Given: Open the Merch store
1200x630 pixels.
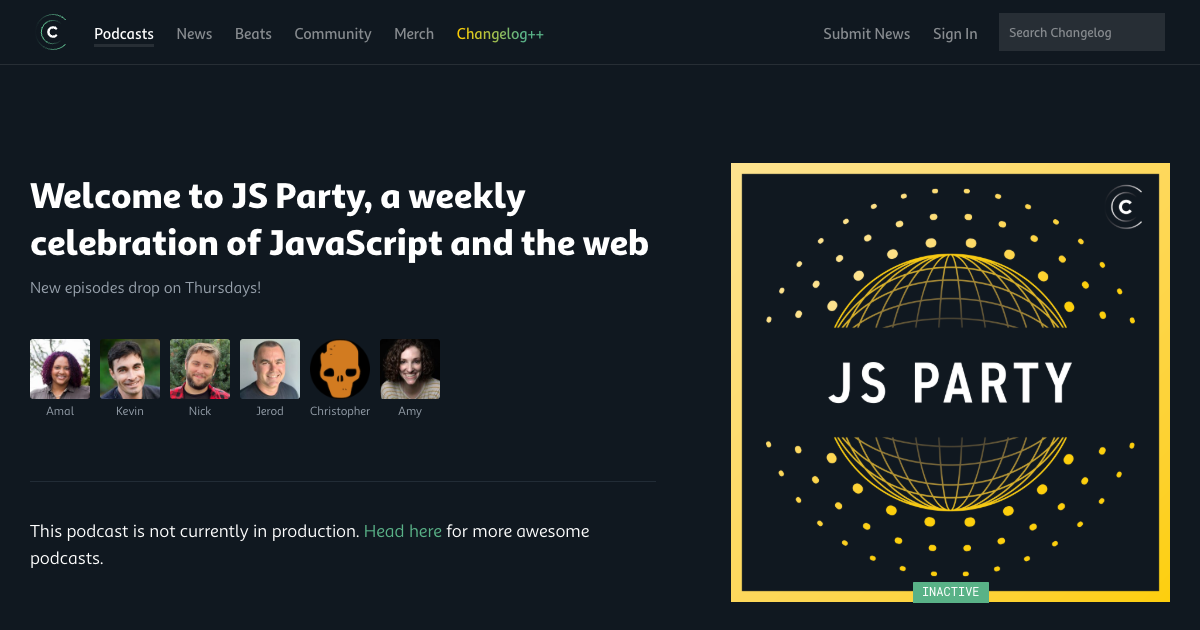Looking at the screenshot, I should pos(413,33).
